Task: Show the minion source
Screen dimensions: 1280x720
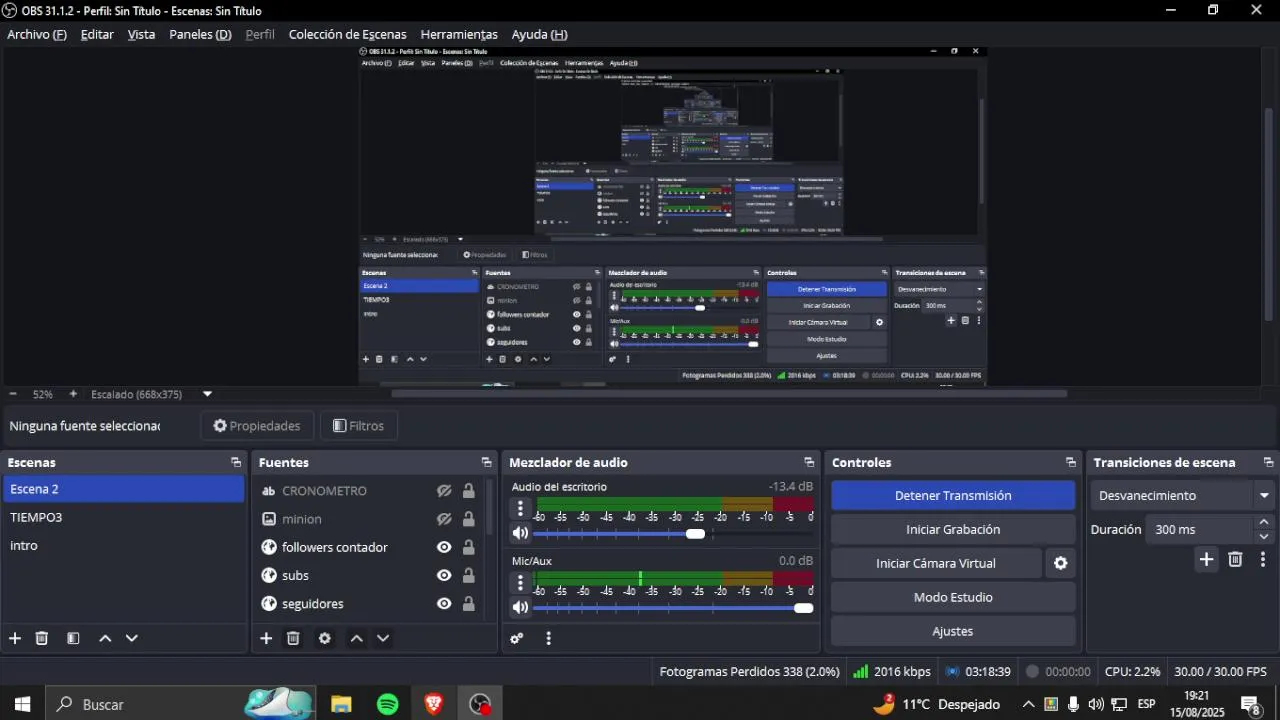Action: click(445, 519)
